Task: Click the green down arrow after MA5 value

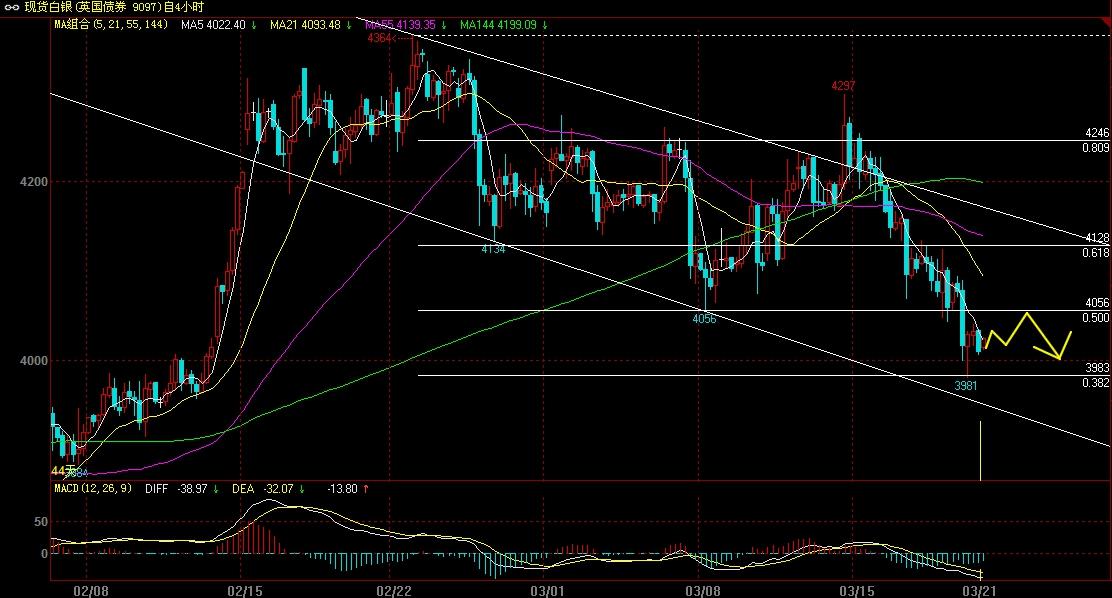Action: pyautogui.click(x=254, y=25)
